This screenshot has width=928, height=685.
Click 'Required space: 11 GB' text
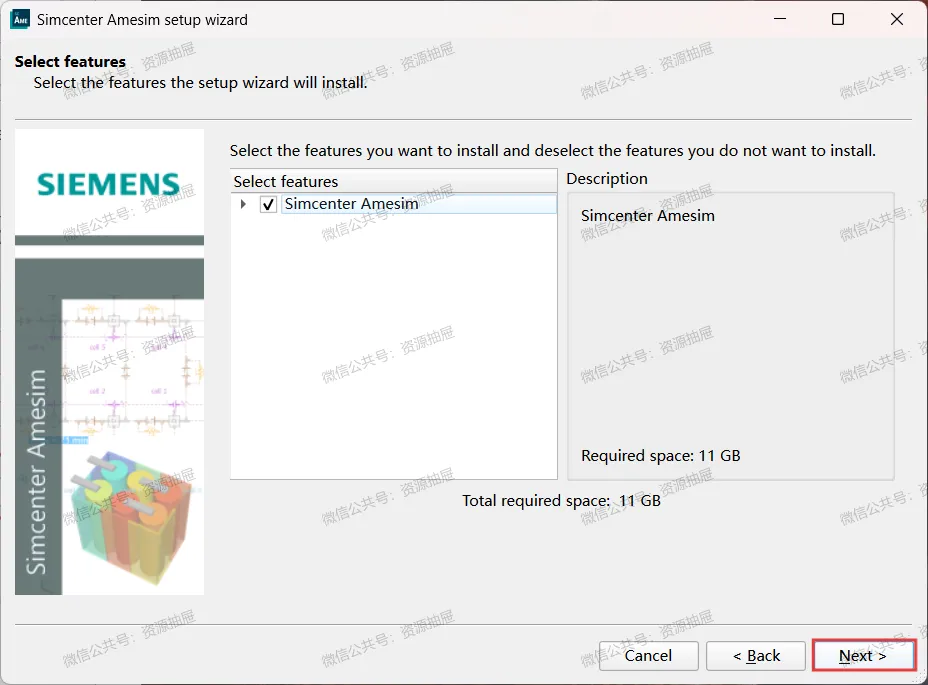click(x=660, y=456)
